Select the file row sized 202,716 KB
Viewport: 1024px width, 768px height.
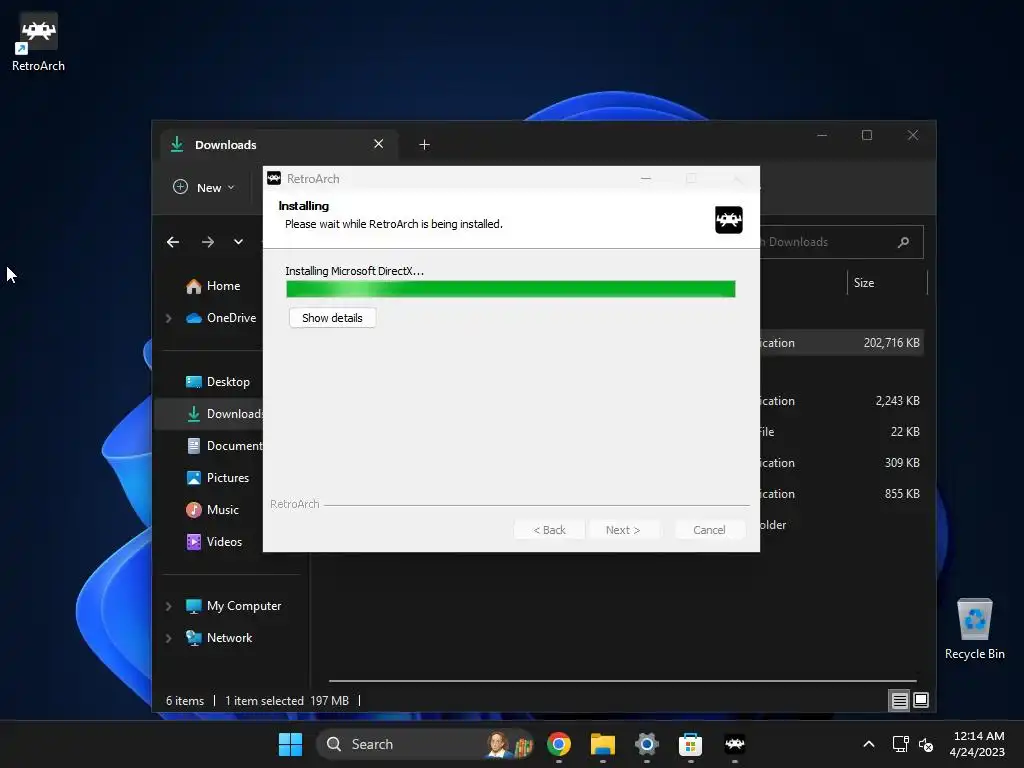(841, 343)
